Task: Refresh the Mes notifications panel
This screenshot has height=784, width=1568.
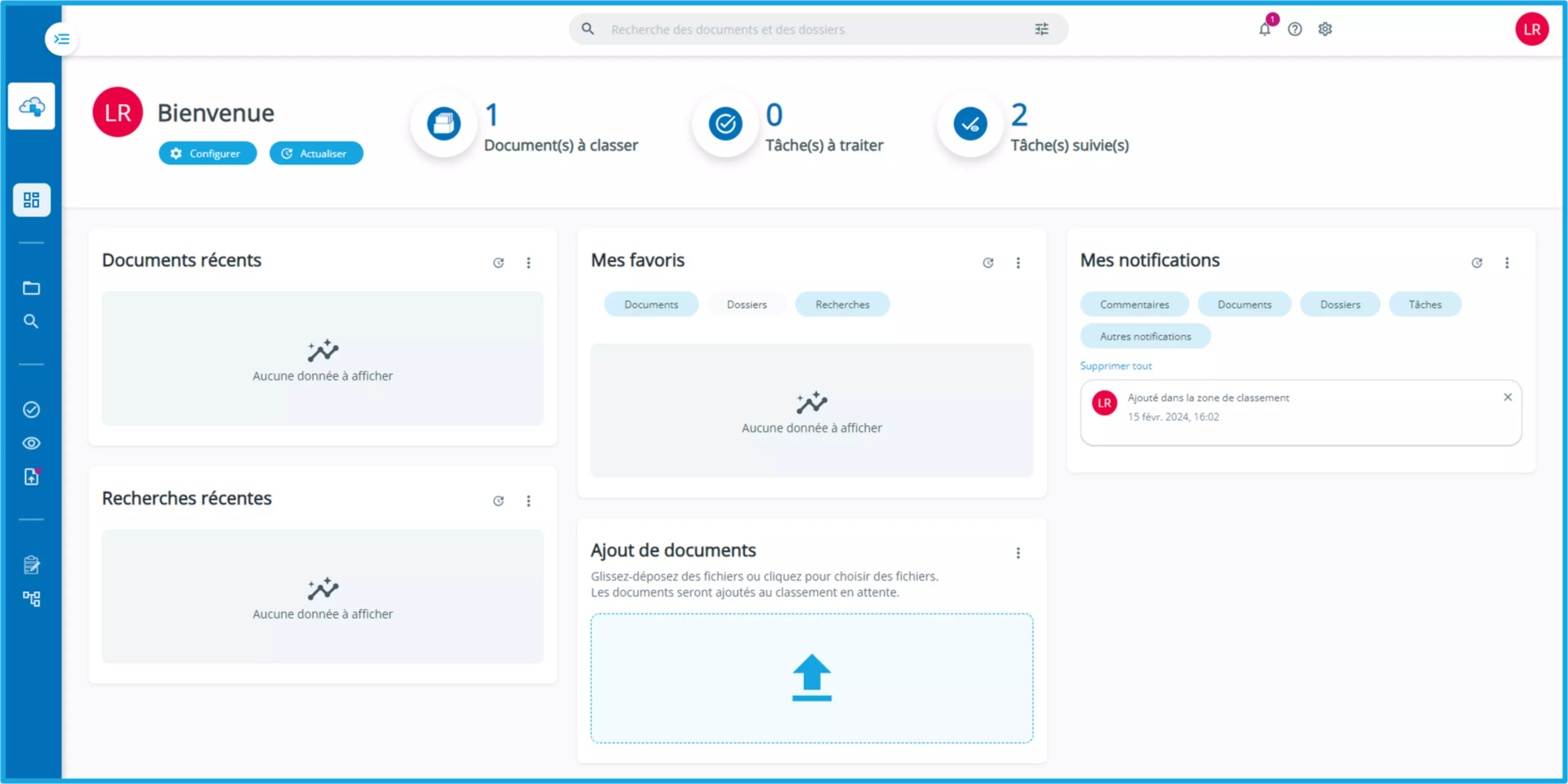Action: coord(1477,263)
